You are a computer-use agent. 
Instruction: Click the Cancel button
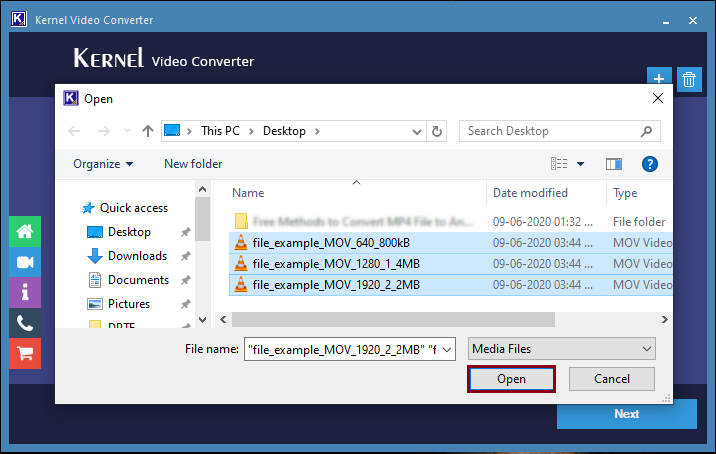pos(611,379)
